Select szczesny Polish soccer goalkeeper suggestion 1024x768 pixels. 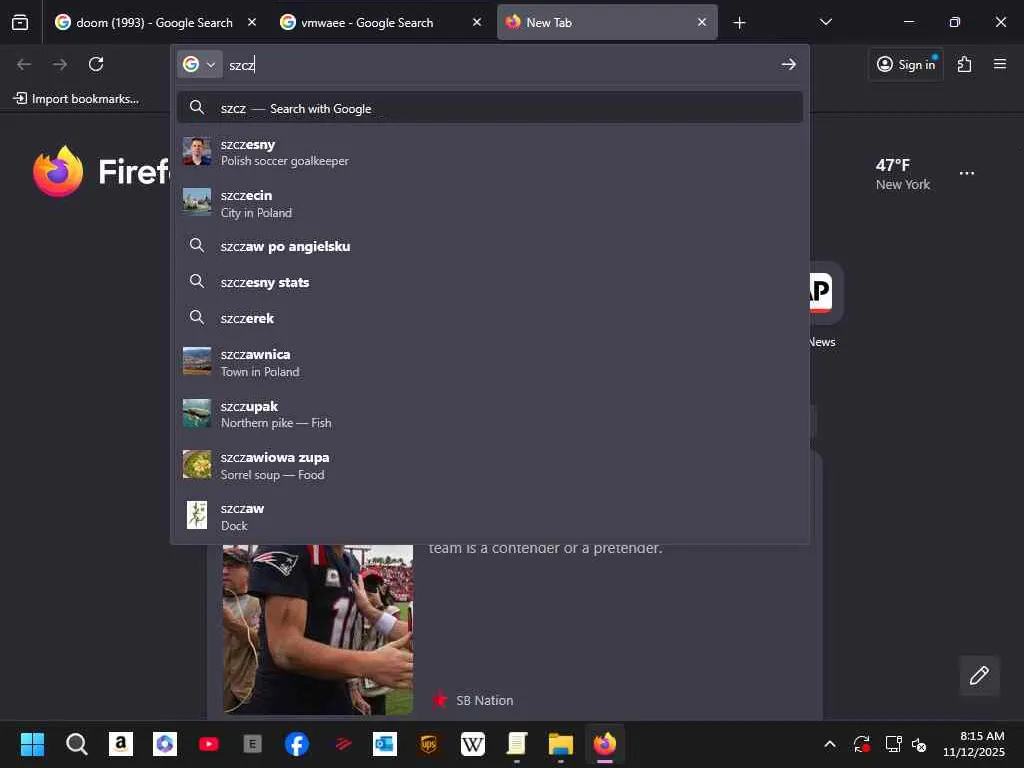(x=490, y=152)
